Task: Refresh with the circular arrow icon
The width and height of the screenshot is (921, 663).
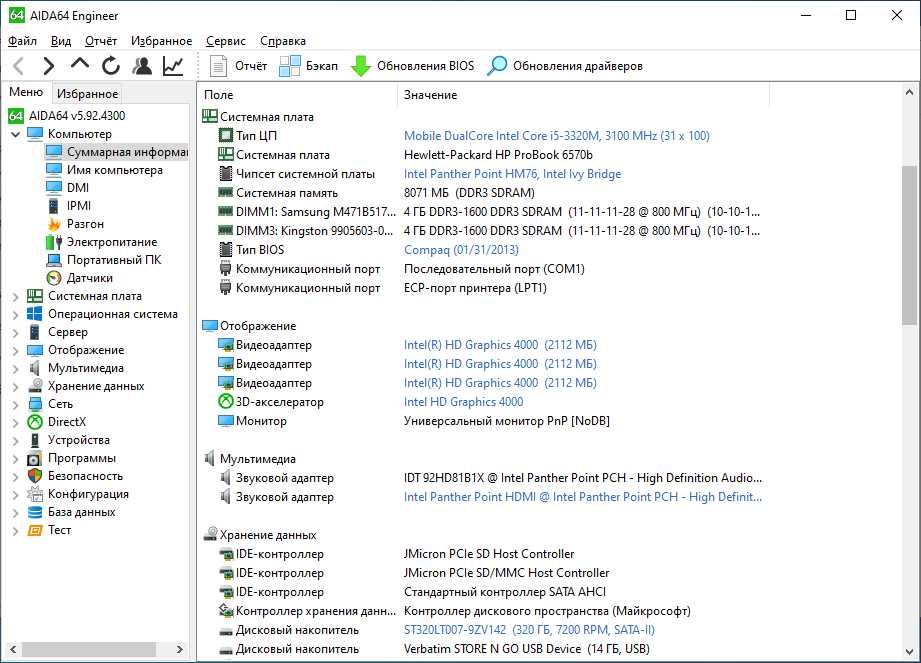Action: 110,66
